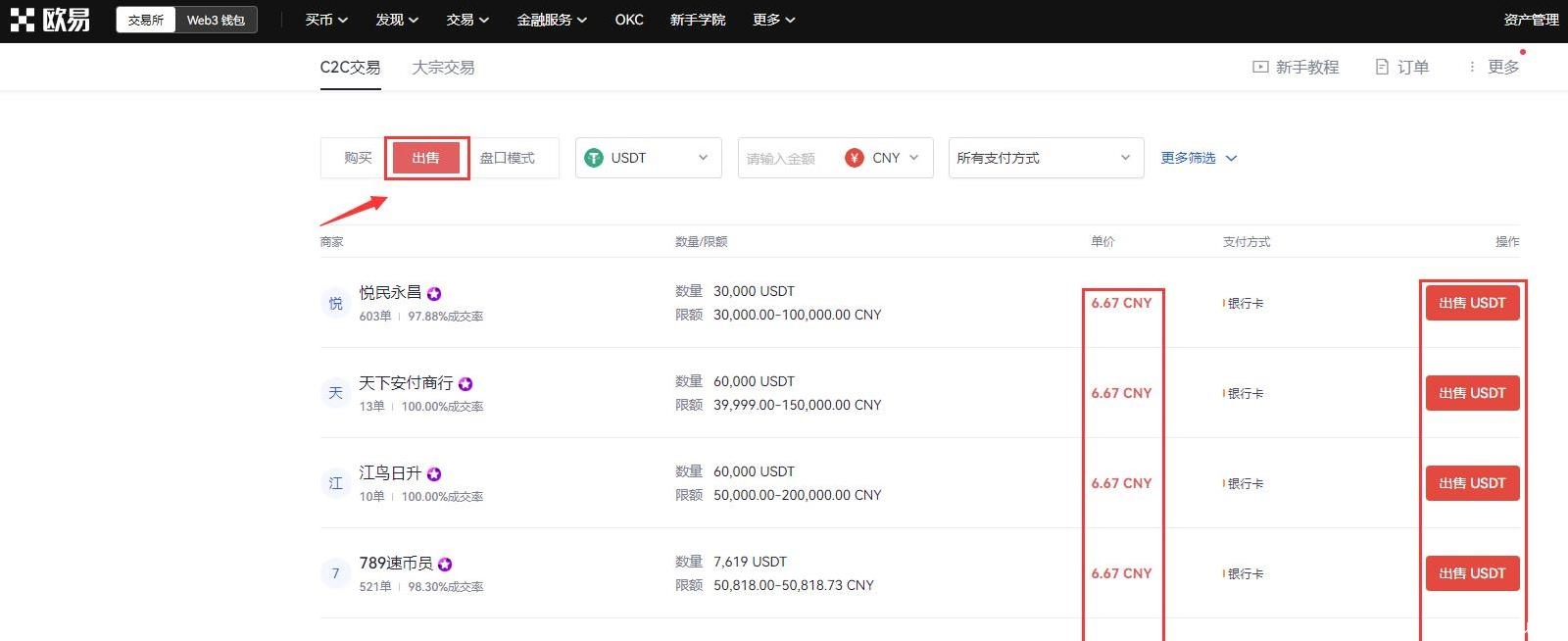The width and height of the screenshot is (1568, 641).
Task: Click the red CNY yuan icon
Action: pyautogui.click(x=855, y=158)
